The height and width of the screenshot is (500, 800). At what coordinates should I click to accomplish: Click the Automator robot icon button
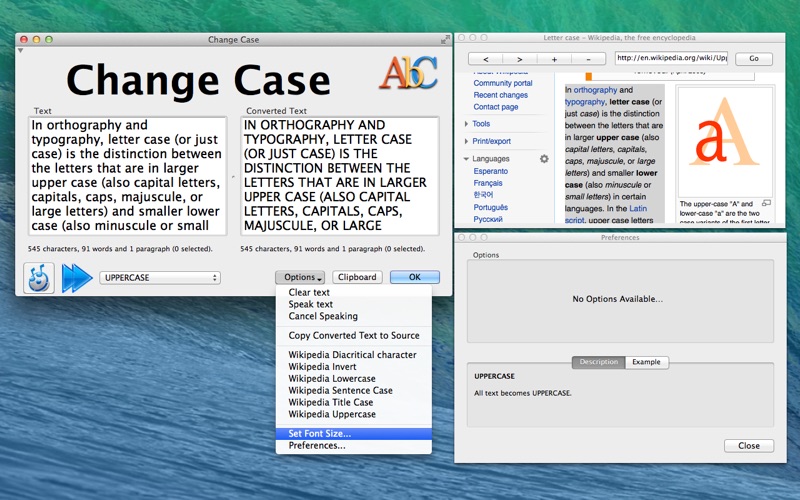tap(39, 278)
